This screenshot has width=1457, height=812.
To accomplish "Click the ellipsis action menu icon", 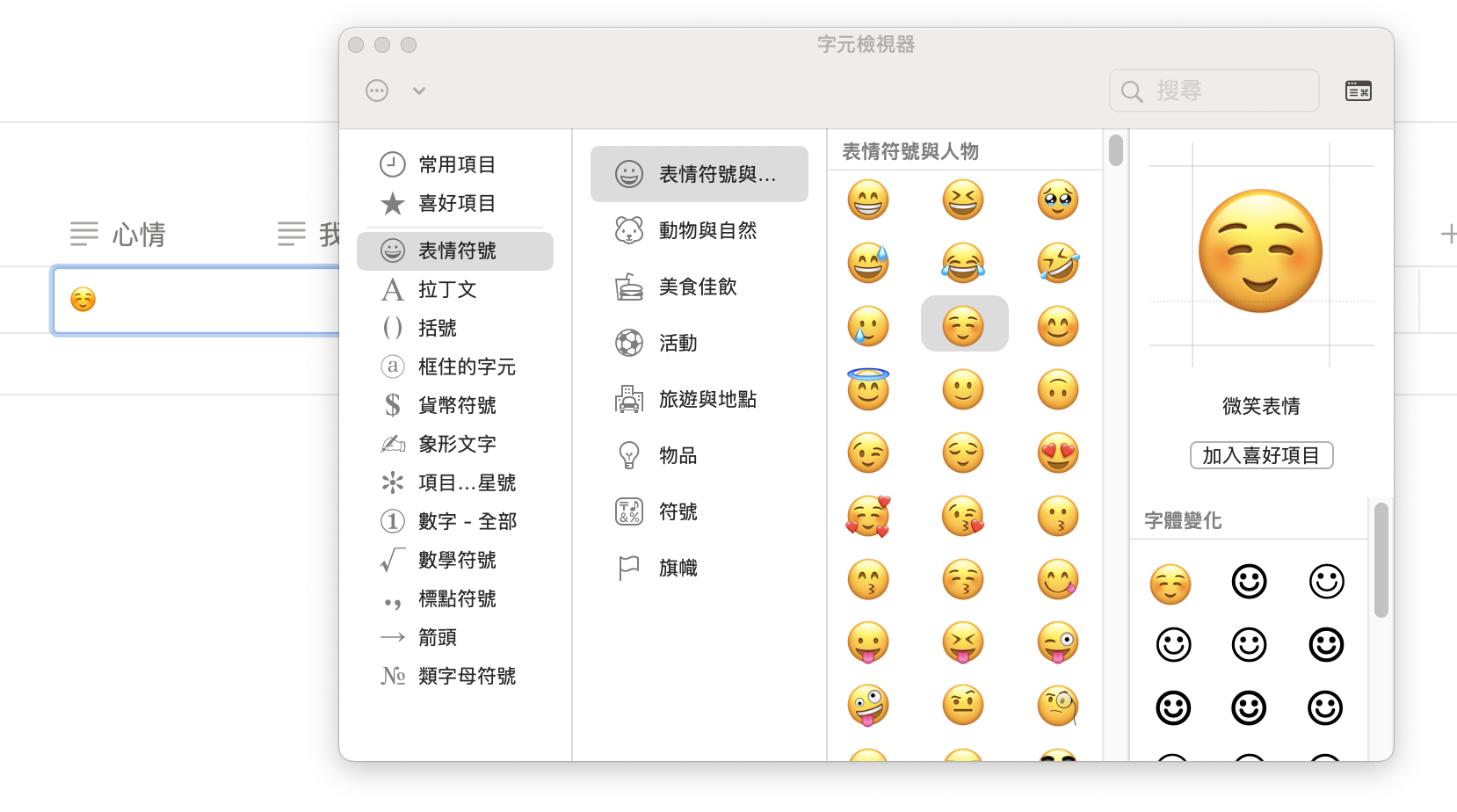I will (377, 91).
